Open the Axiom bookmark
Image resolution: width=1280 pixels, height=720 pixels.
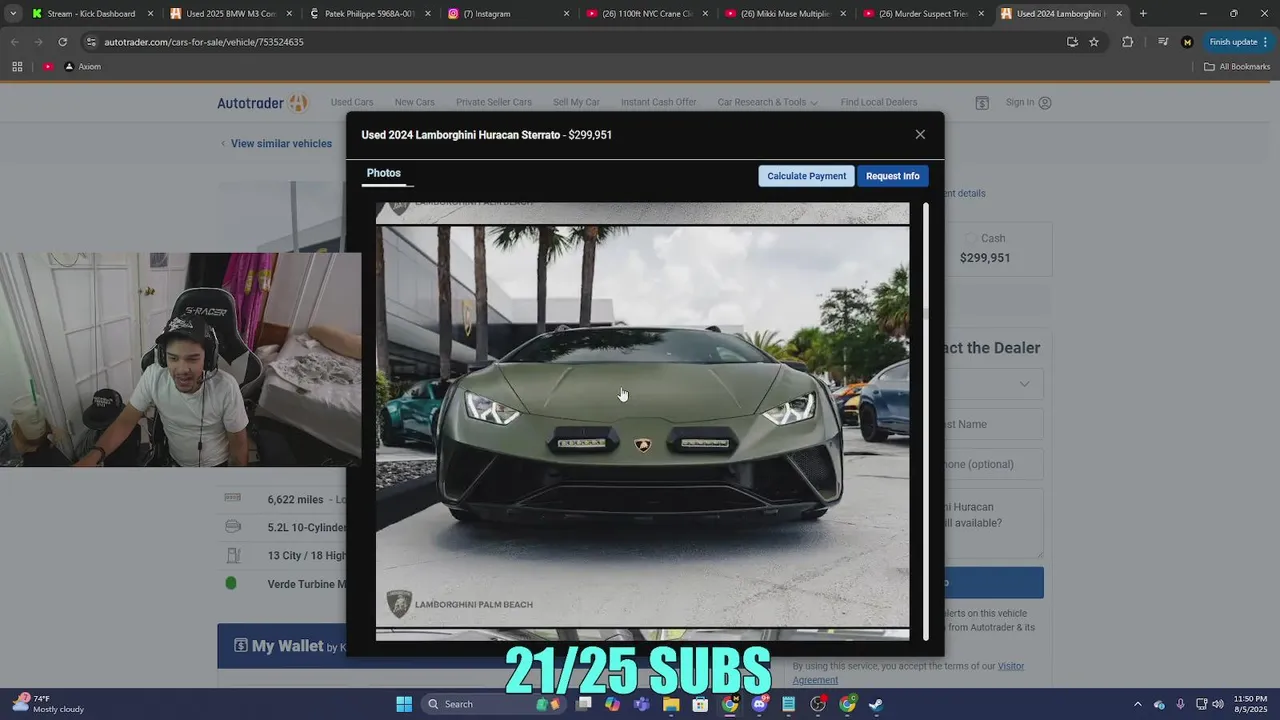point(82,67)
